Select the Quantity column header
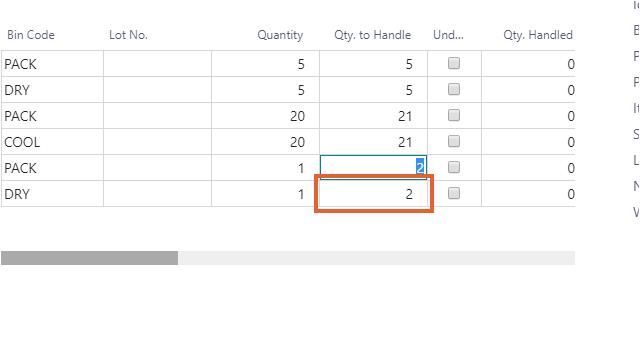The image size is (640, 360). tap(280, 35)
